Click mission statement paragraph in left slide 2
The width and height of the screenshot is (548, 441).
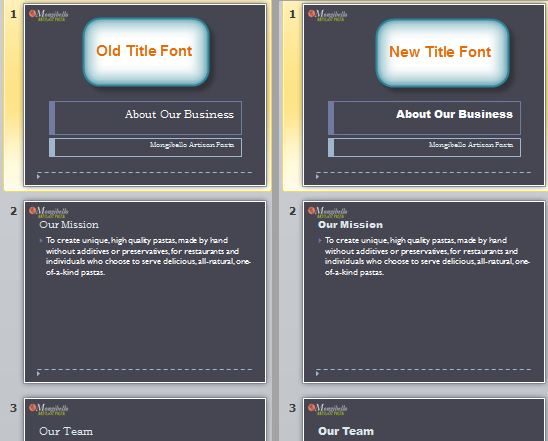pos(148,256)
